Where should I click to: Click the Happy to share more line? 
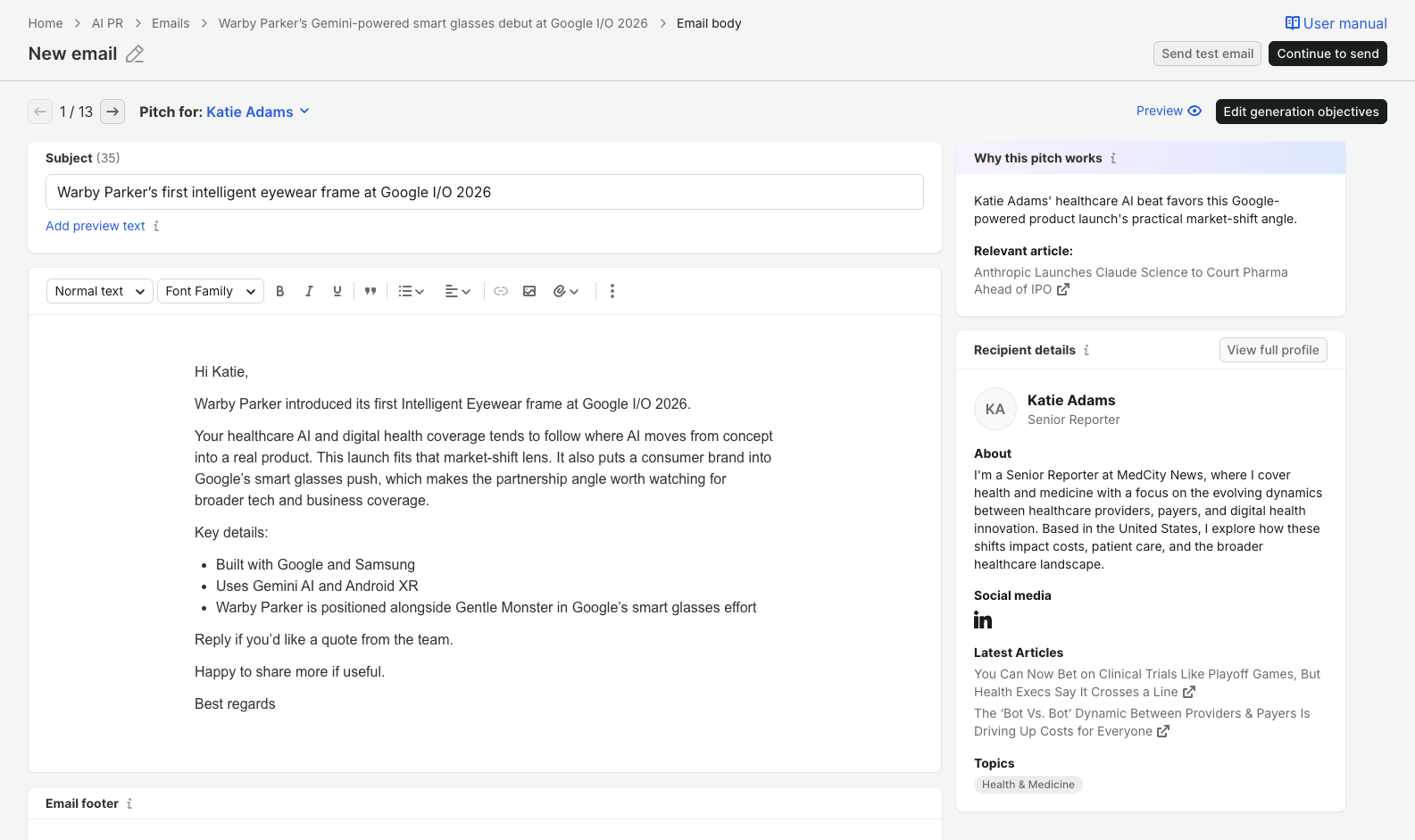[289, 671]
